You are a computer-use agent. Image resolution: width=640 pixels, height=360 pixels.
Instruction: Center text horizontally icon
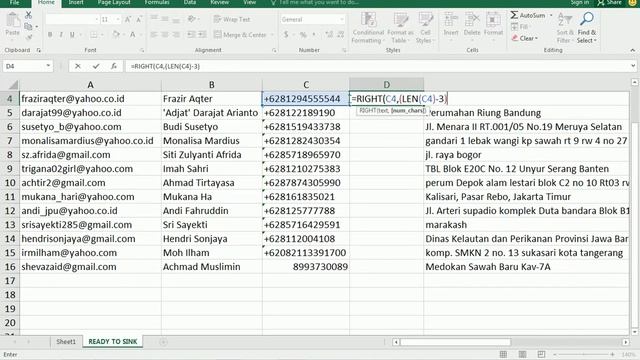pos(165,35)
